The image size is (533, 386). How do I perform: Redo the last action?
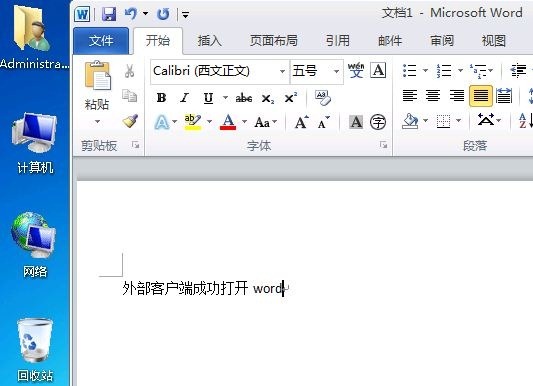click(163, 14)
